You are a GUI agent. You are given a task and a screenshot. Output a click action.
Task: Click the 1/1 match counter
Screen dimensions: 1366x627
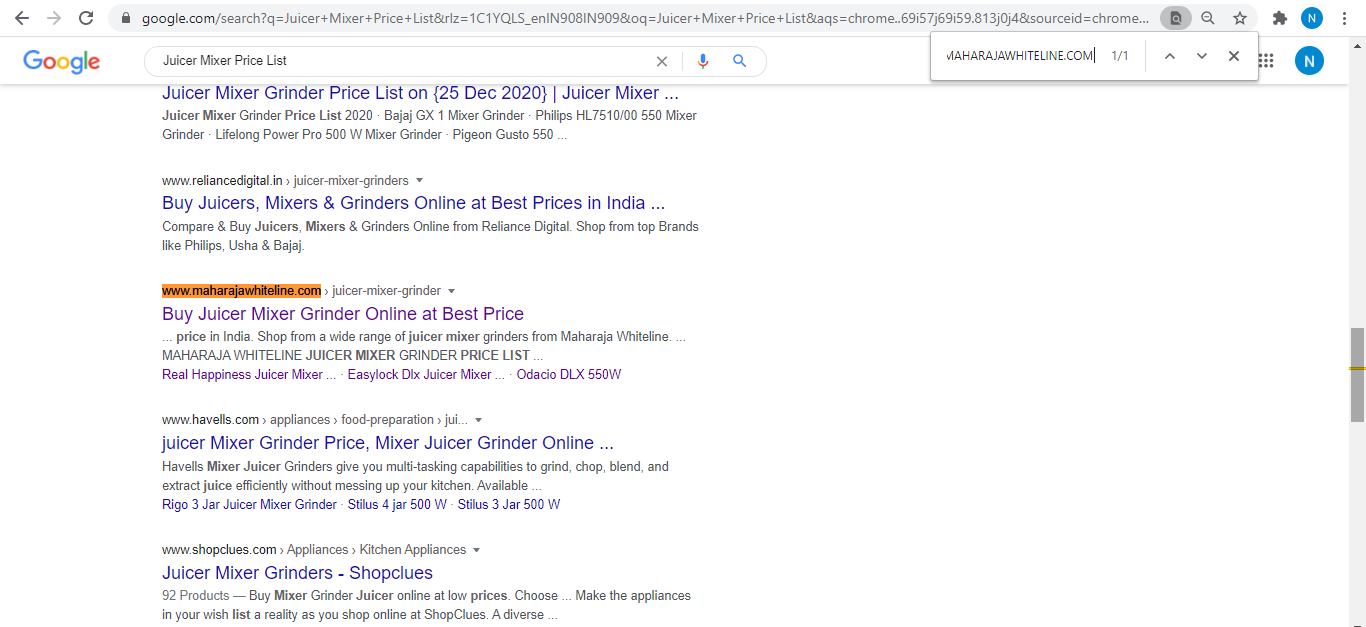(x=1120, y=56)
